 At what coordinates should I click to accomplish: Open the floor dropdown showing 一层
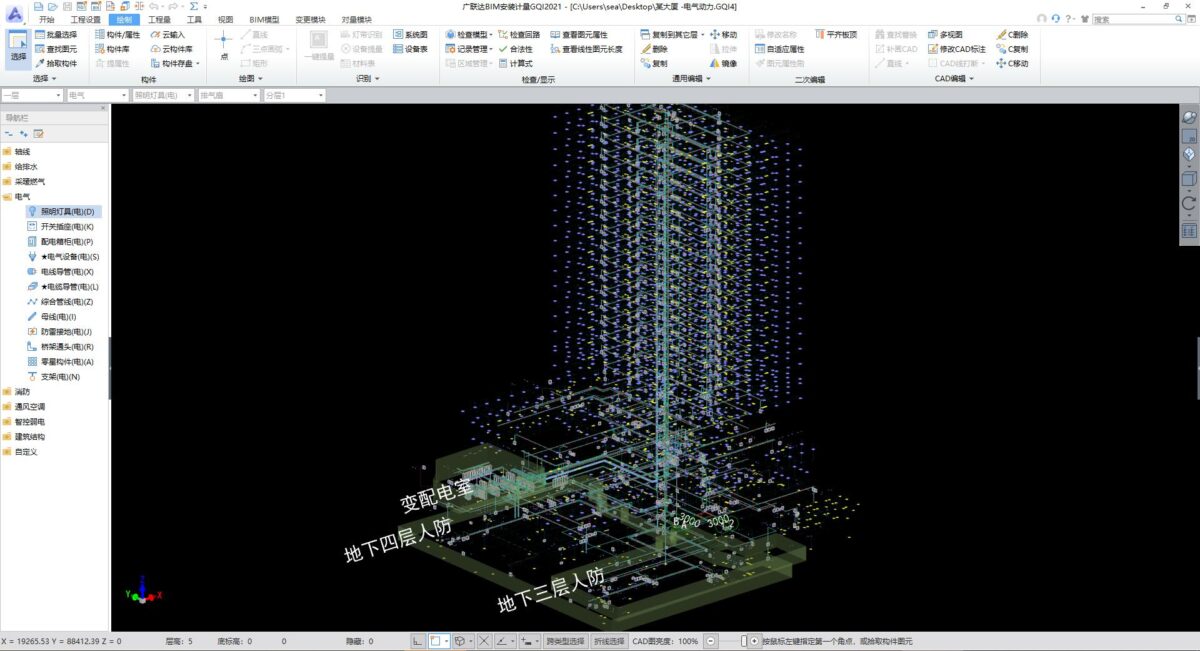click(31, 95)
